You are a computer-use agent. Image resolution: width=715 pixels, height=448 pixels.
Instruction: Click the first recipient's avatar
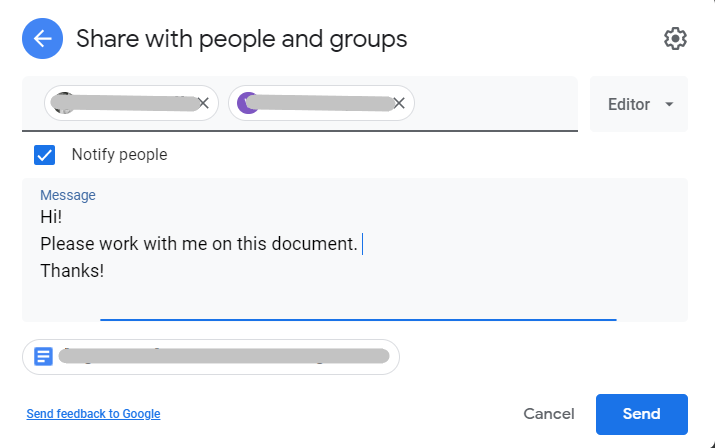click(x=63, y=102)
